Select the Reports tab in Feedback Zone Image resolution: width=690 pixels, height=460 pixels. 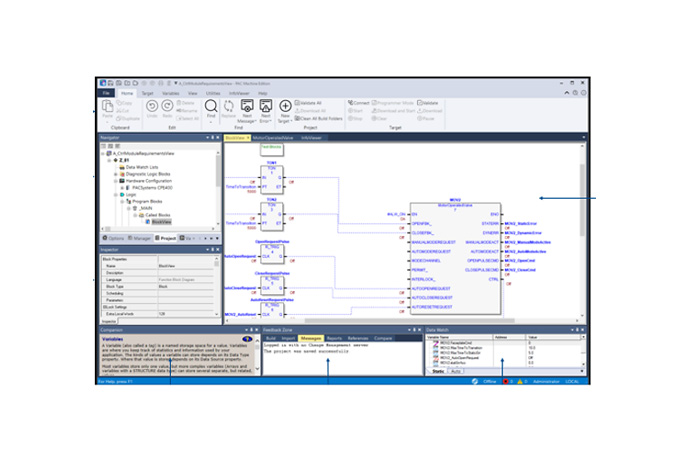coord(335,339)
